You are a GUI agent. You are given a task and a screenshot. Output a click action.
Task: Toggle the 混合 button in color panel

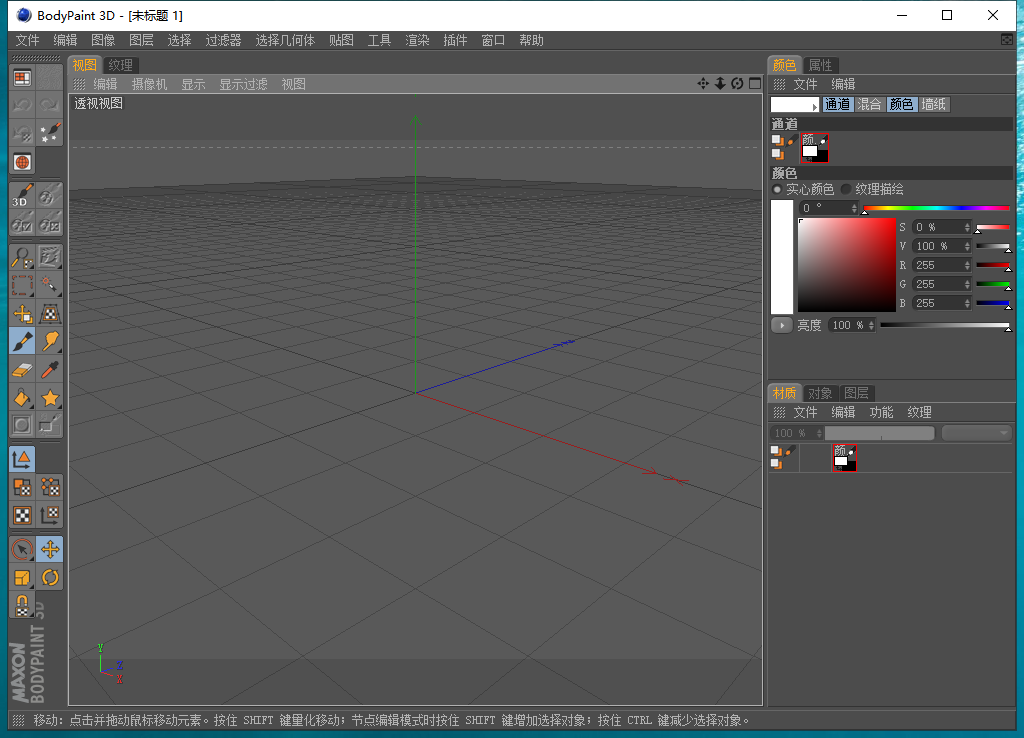coord(869,104)
